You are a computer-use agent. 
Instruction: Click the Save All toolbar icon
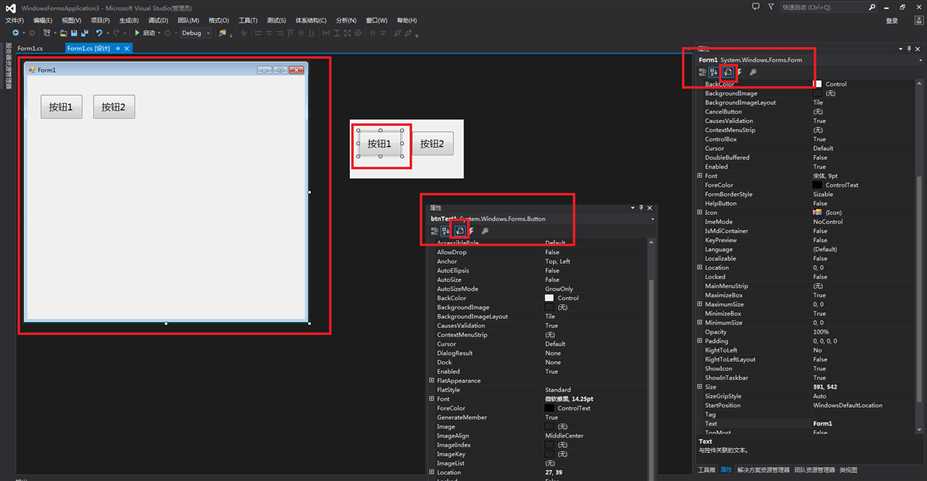85,33
